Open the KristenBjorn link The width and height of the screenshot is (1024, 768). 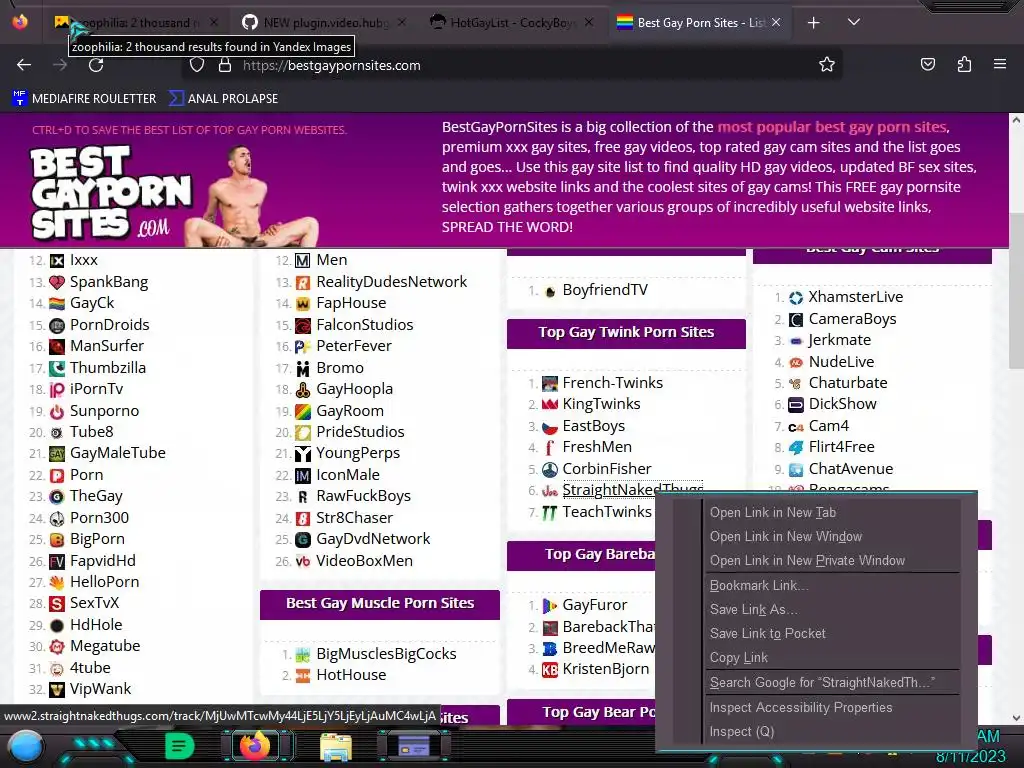(605, 669)
